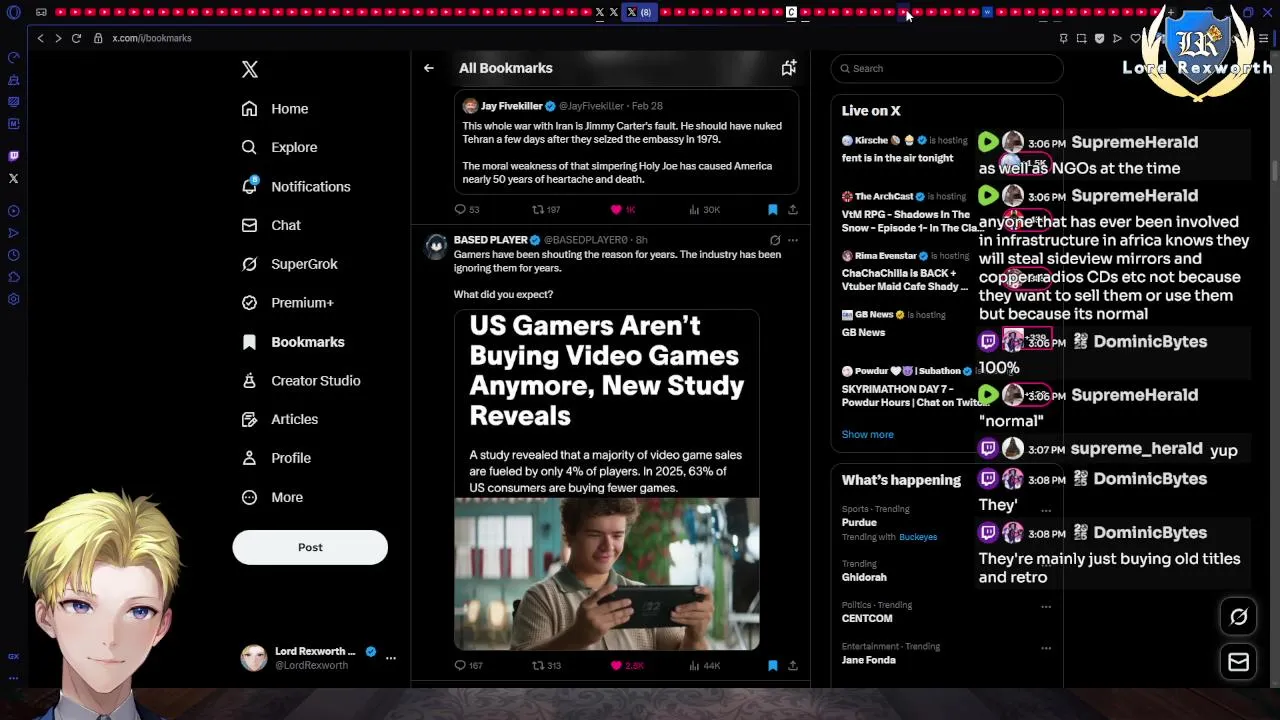Reload the browser page
The image size is (1280, 720).
[x=76, y=38]
